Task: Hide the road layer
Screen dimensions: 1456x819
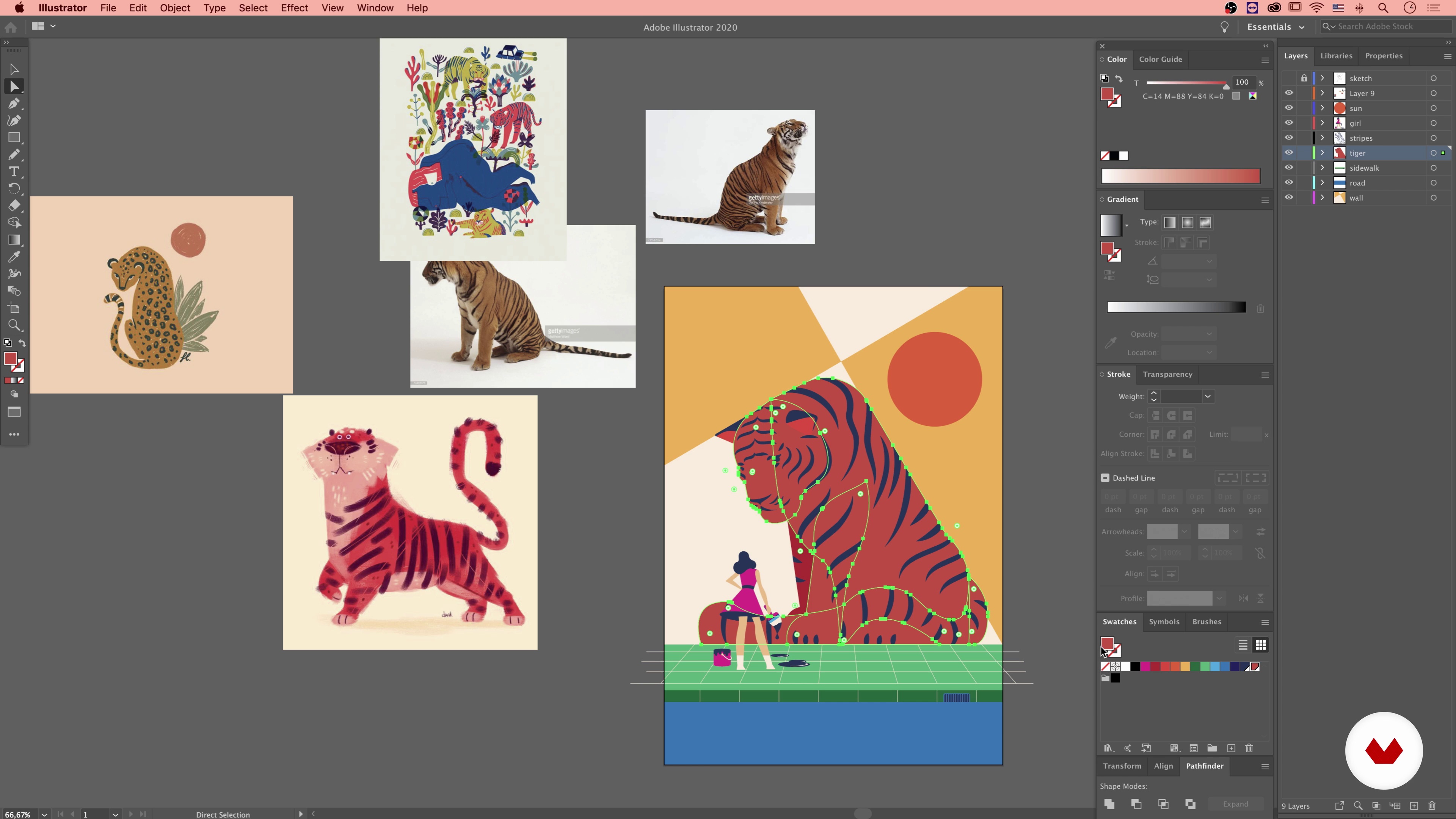Action: [x=1289, y=182]
